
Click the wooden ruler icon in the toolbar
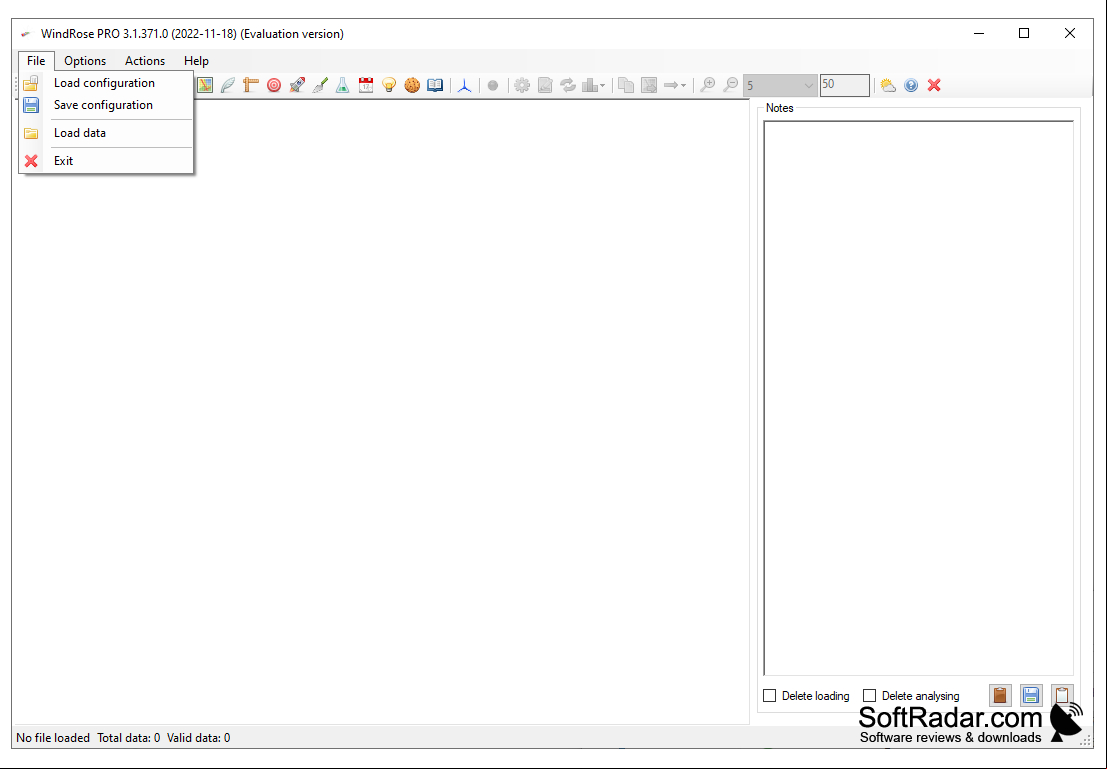tap(251, 85)
